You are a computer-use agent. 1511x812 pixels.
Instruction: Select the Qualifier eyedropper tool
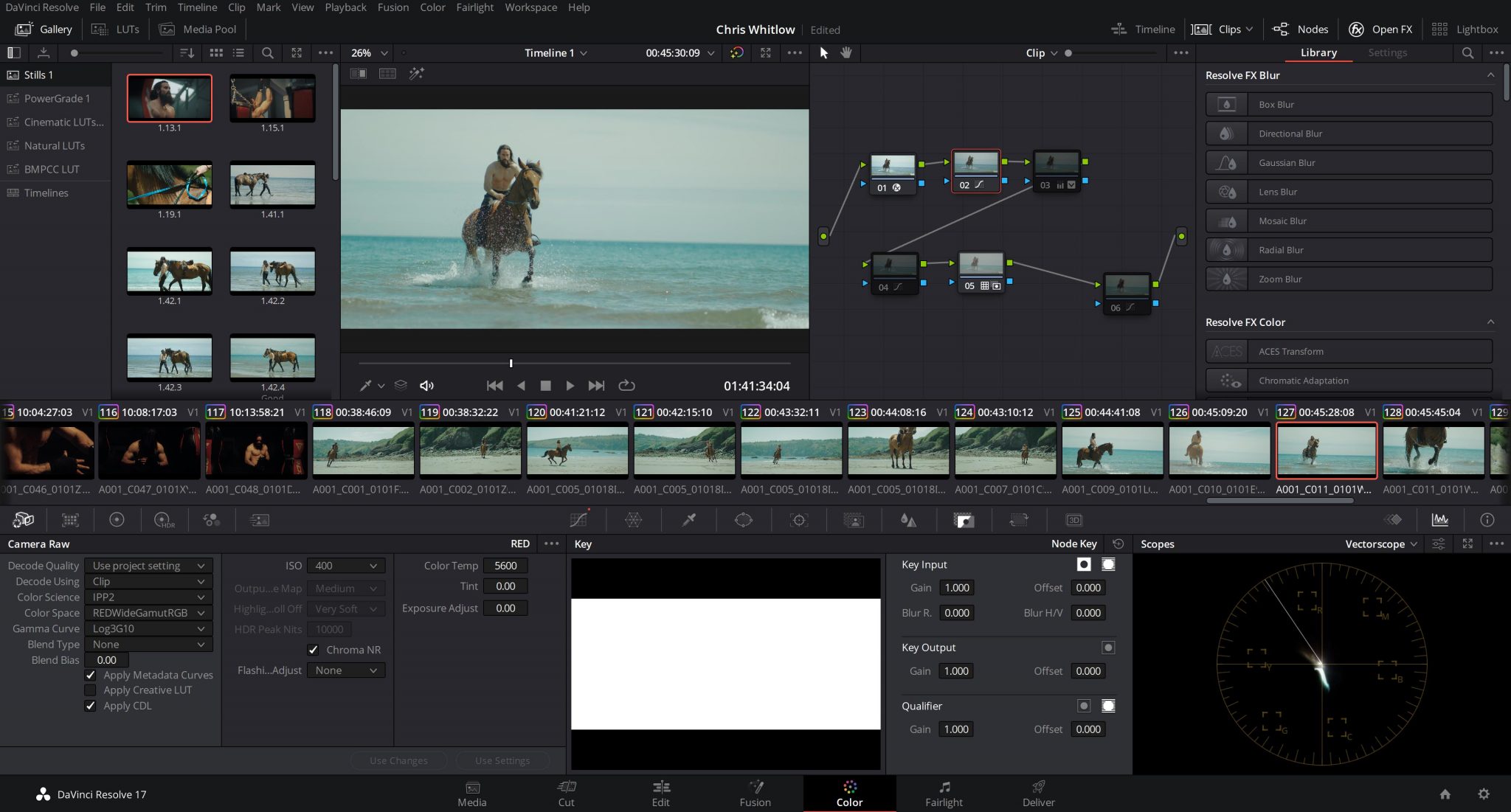coord(689,520)
